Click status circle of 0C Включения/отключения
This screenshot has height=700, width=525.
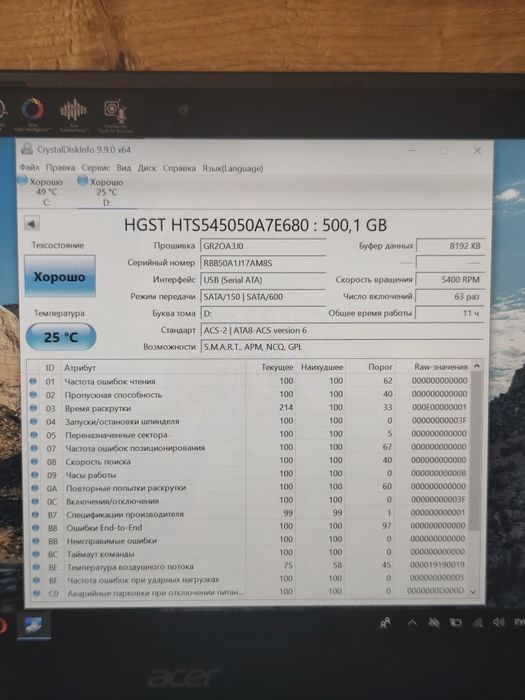tap(35, 501)
